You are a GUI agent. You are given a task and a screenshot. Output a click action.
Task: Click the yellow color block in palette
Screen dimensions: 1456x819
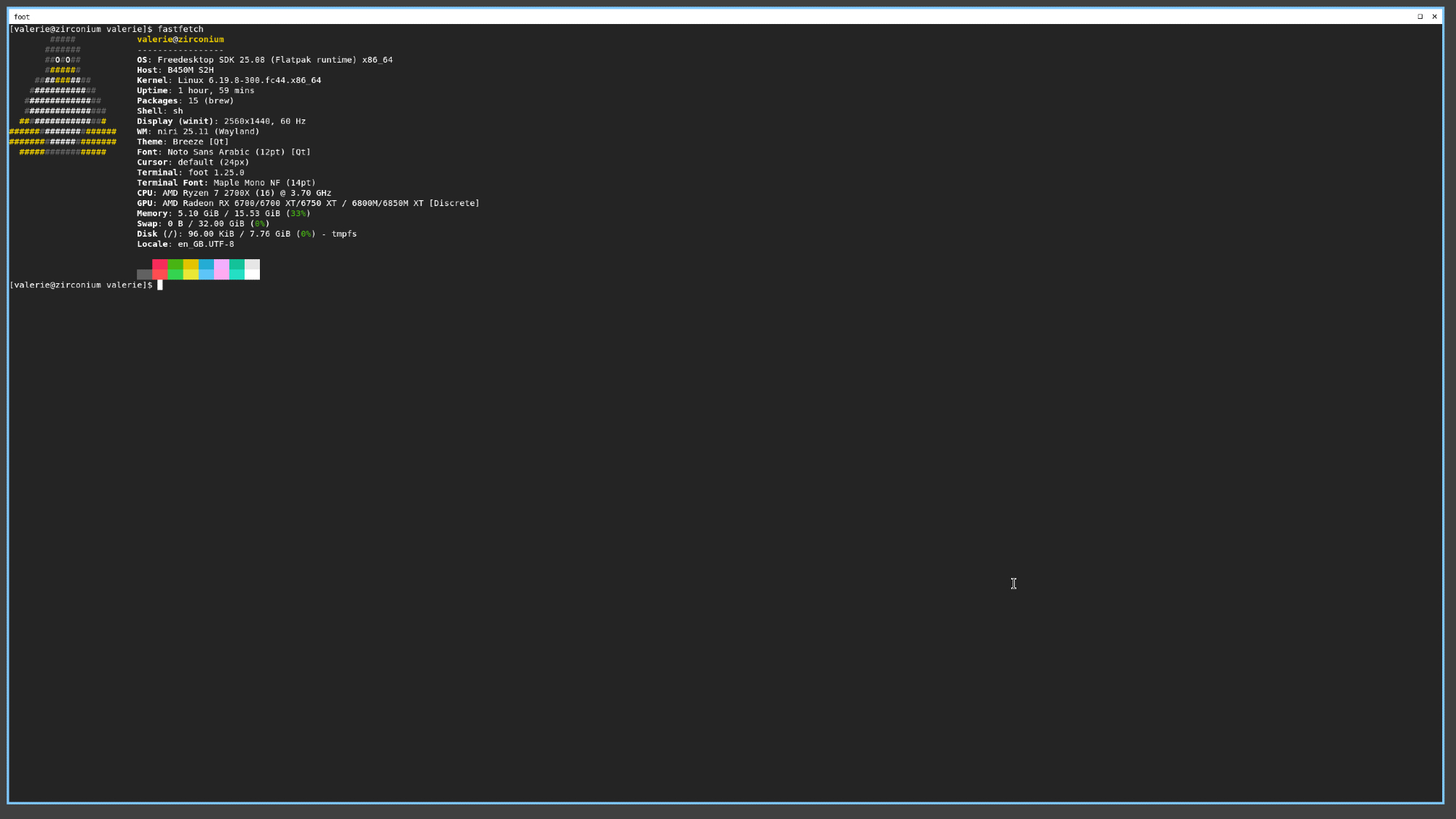click(x=191, y=269)
